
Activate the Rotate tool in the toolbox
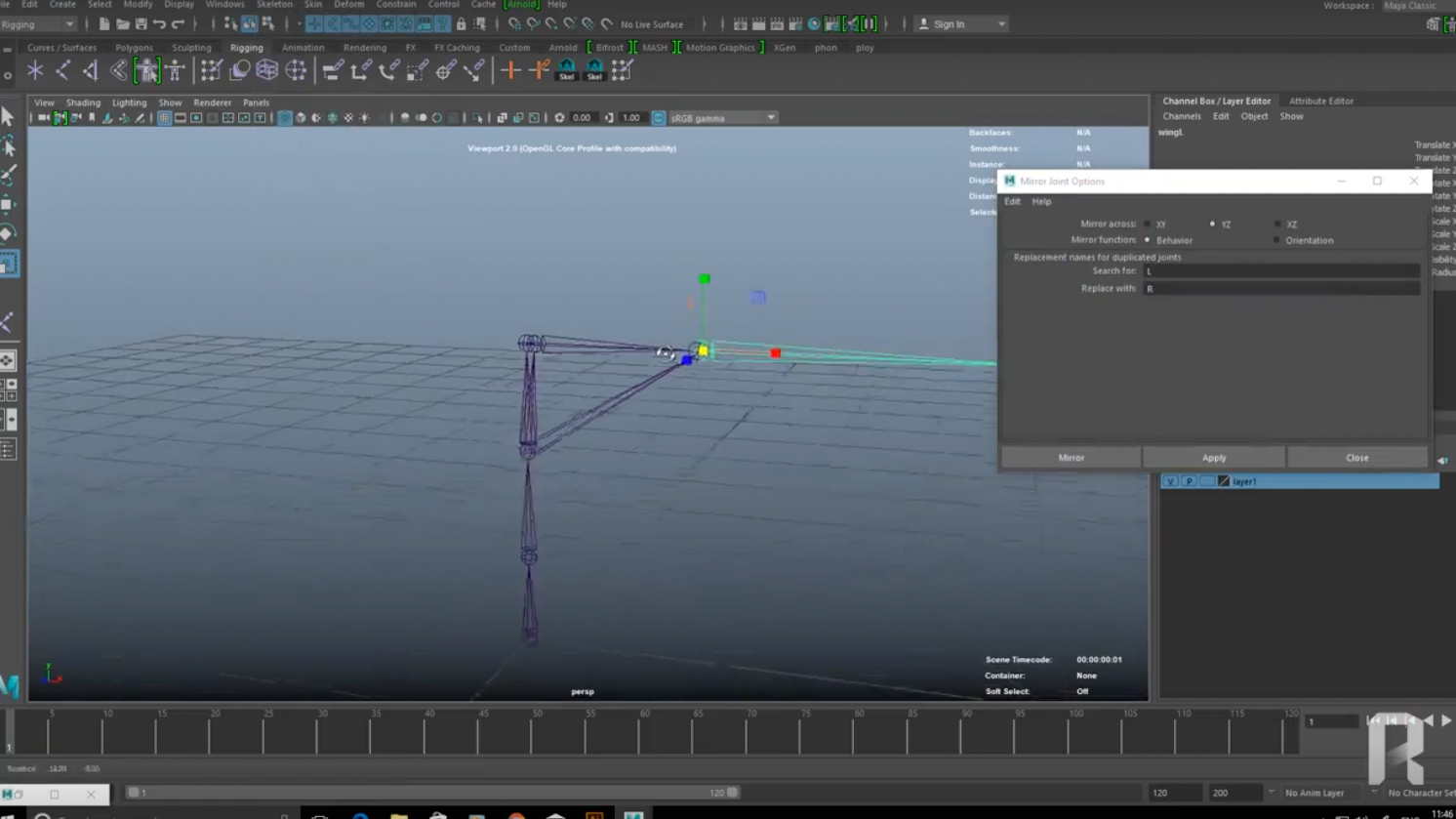pos(9,234)
